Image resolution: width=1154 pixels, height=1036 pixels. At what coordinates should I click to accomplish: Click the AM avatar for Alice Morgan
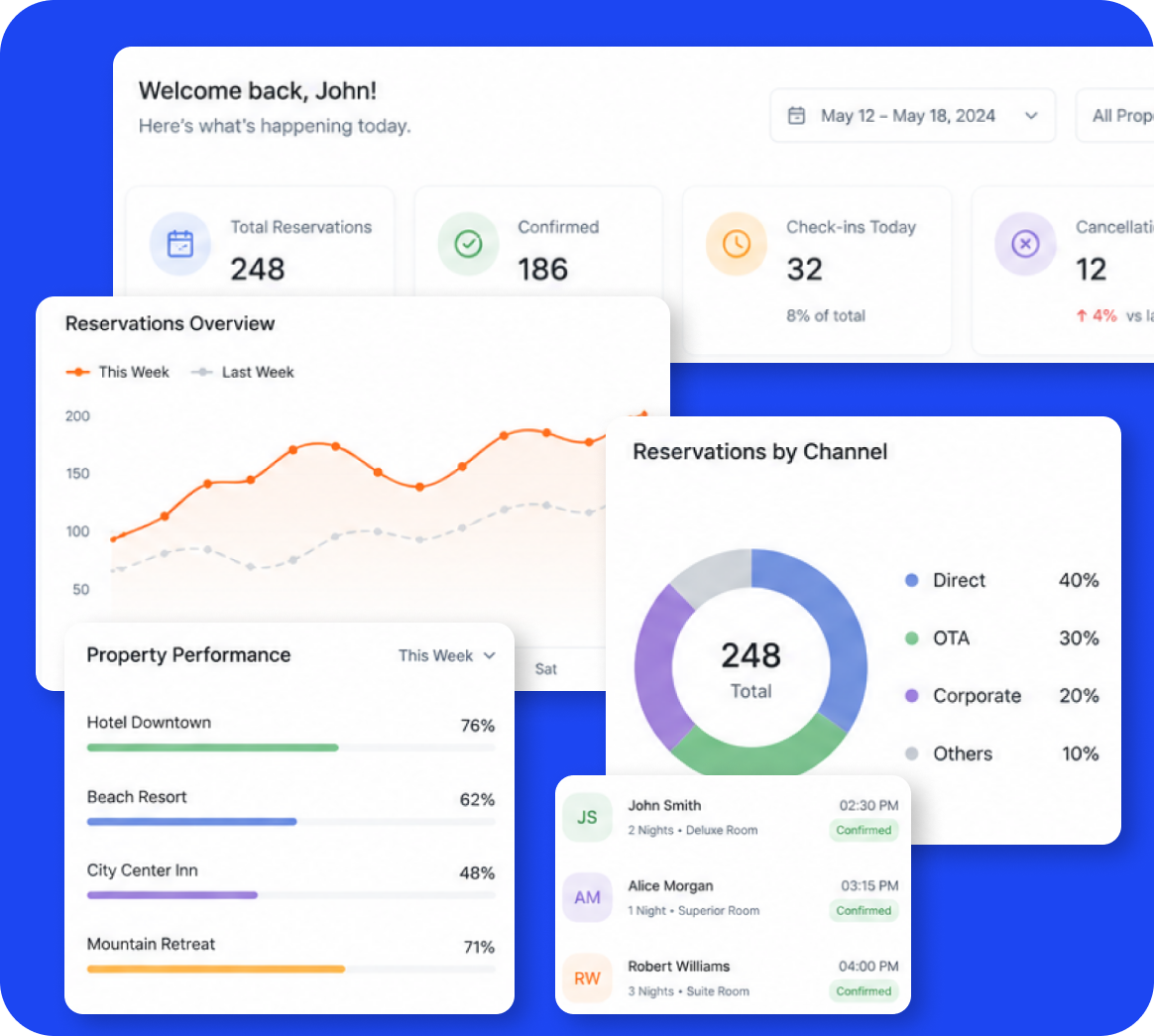[587, 897]
